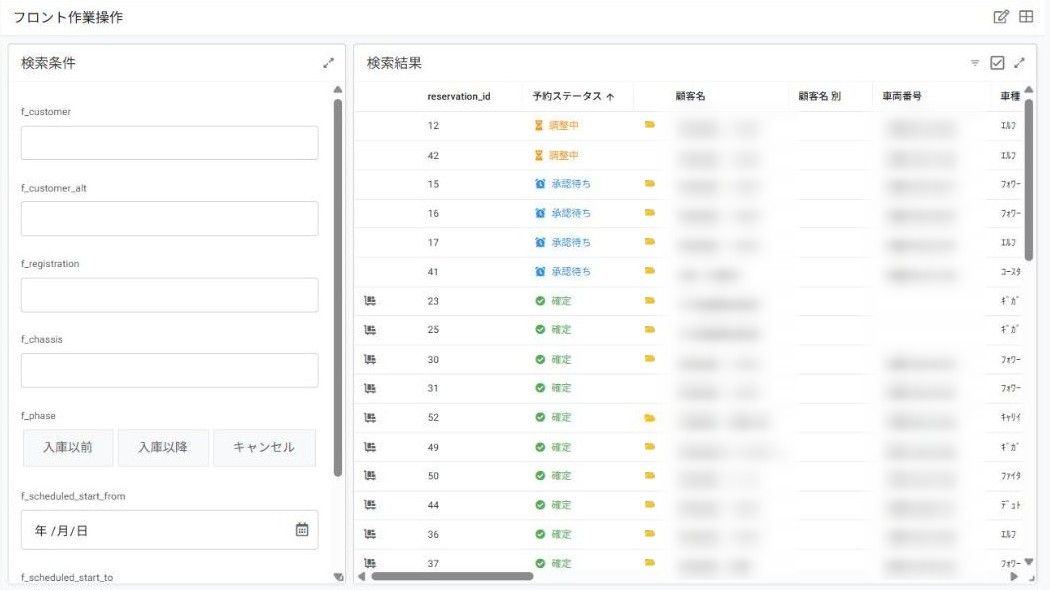
Task: Click the row action icon for reservation 36
Action: pyautogui.click(x=370, y=534)
